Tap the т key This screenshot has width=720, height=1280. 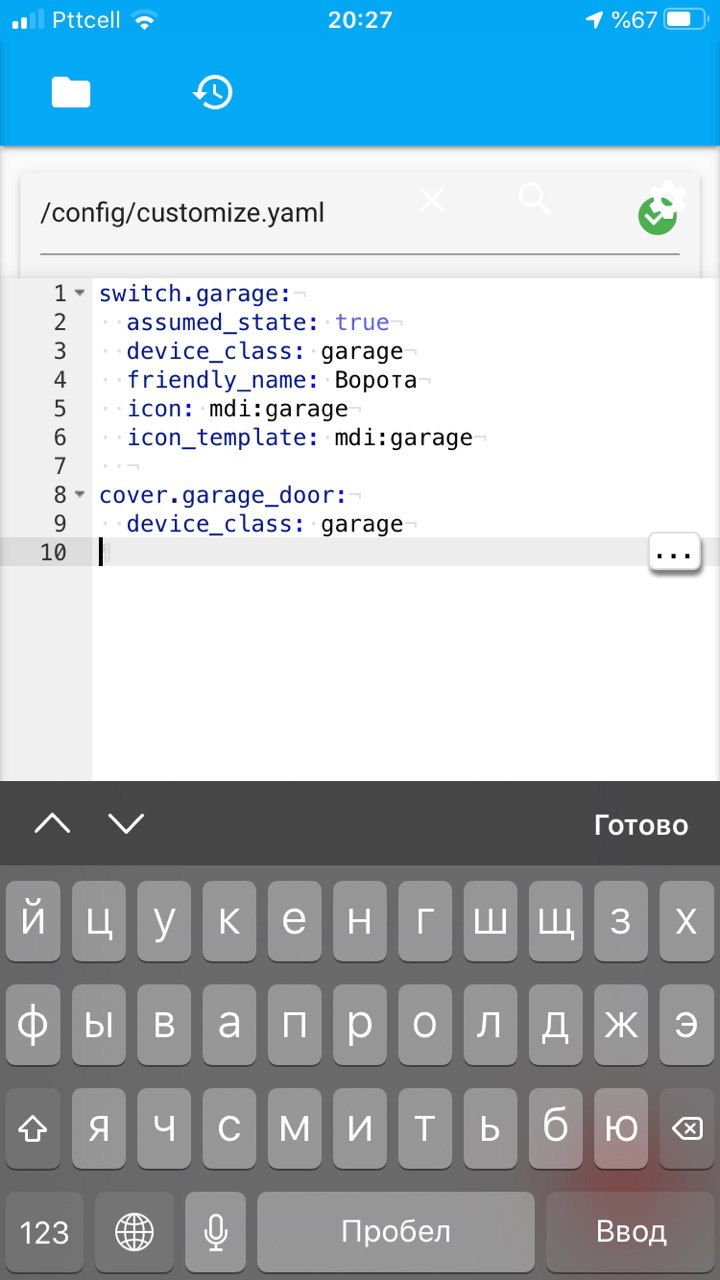[x=425, y=1129]
